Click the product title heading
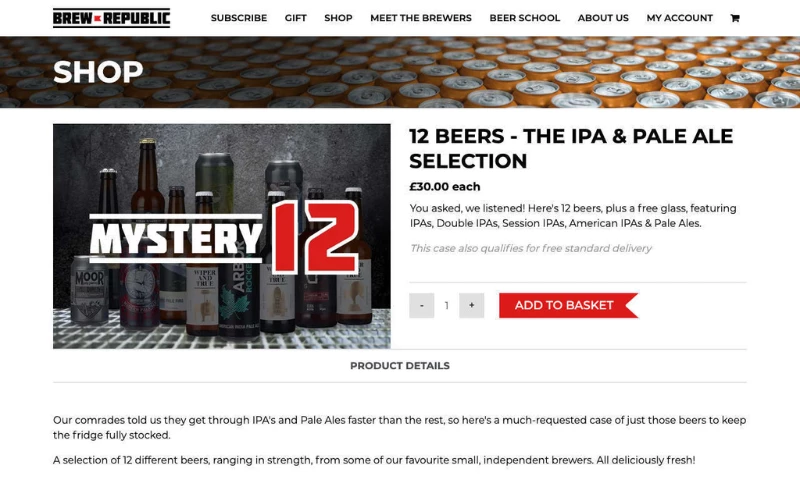 tap(571, 148)
